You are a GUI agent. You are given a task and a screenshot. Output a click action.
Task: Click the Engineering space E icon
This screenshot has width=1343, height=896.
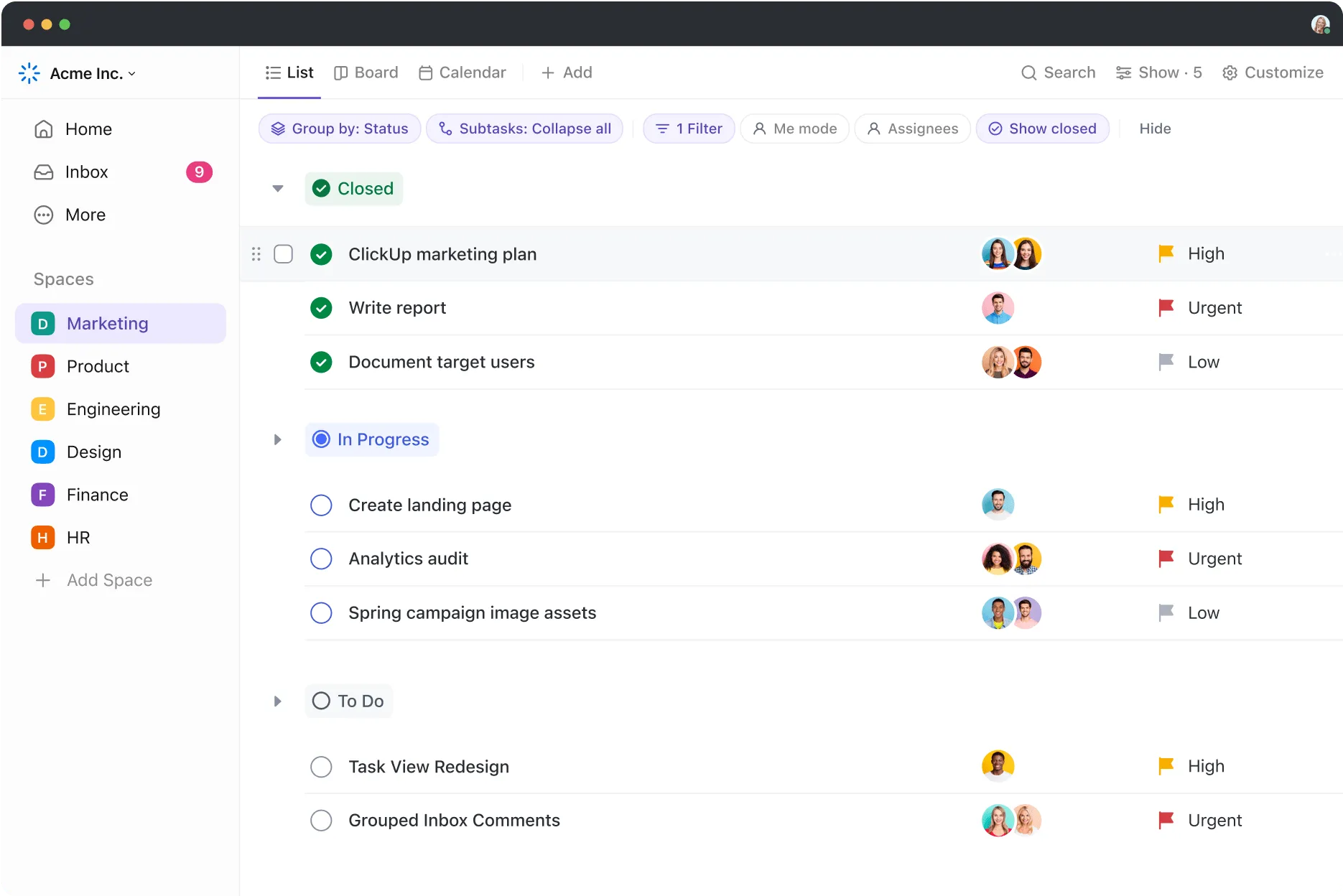43,409
